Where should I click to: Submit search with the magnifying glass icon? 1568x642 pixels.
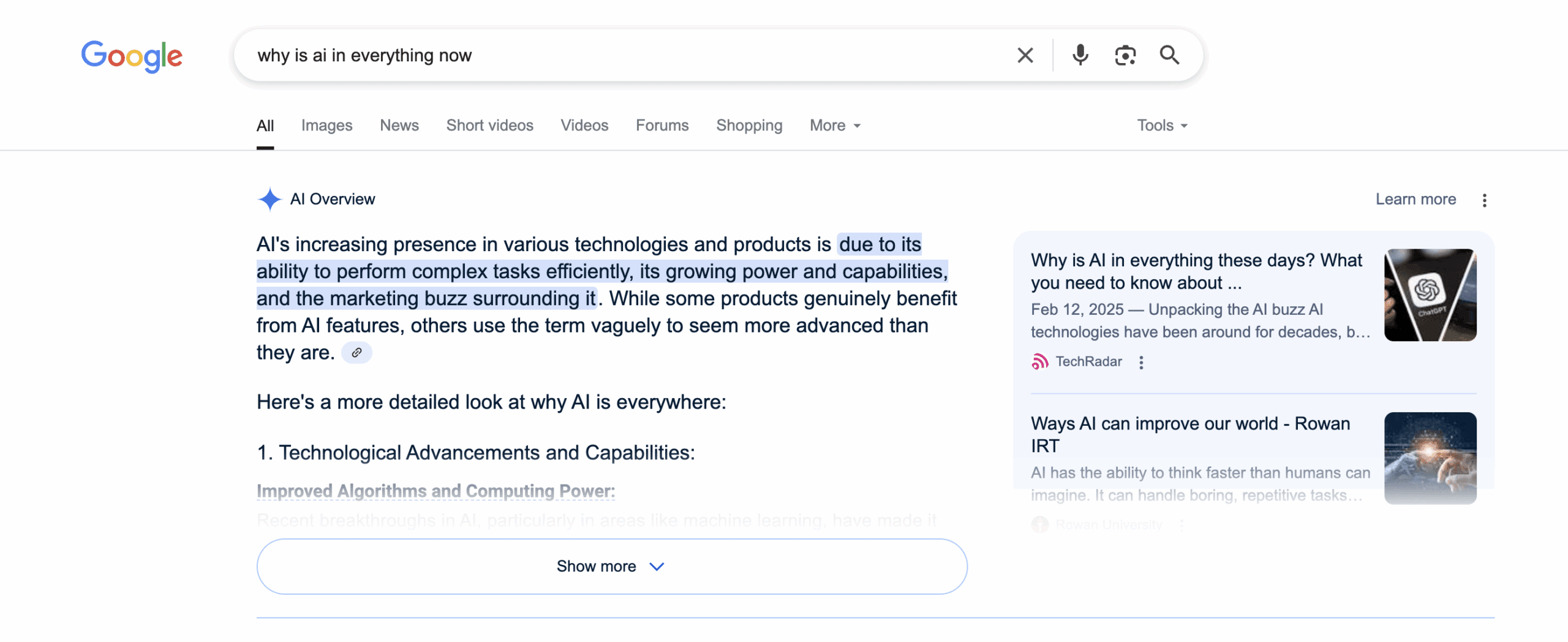point(1169,55)
